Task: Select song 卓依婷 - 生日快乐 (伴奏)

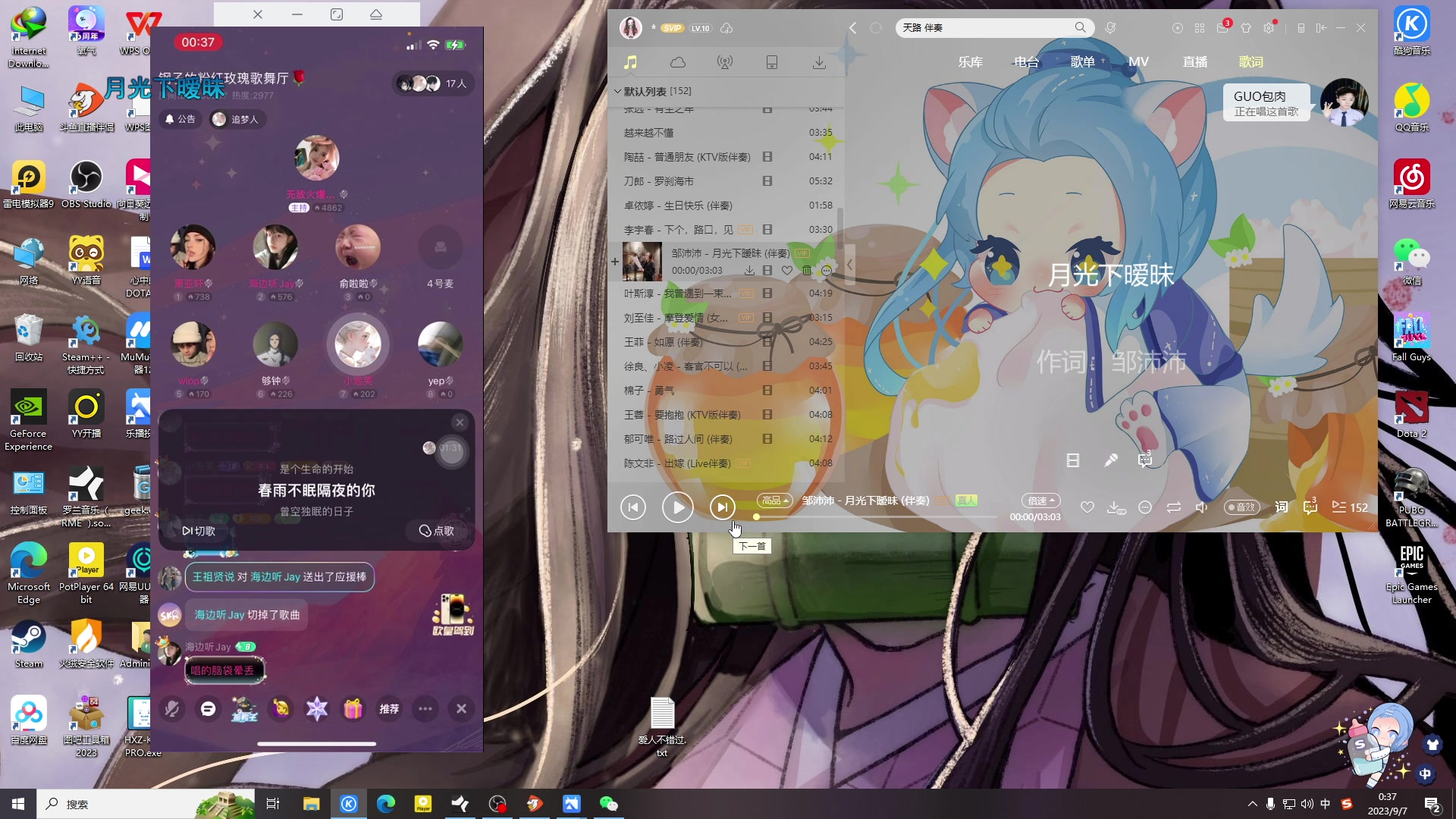Action: [x=728, y=206]
